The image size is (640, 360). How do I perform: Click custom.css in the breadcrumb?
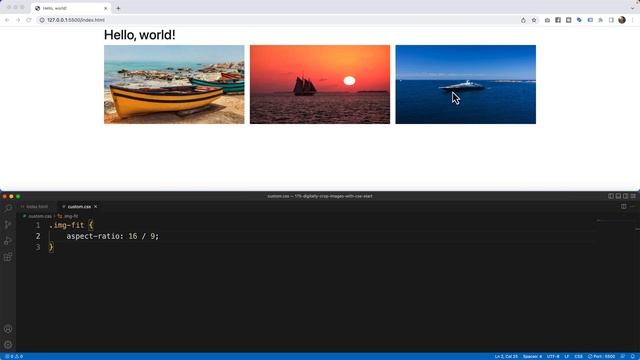(x=40, y=216)
